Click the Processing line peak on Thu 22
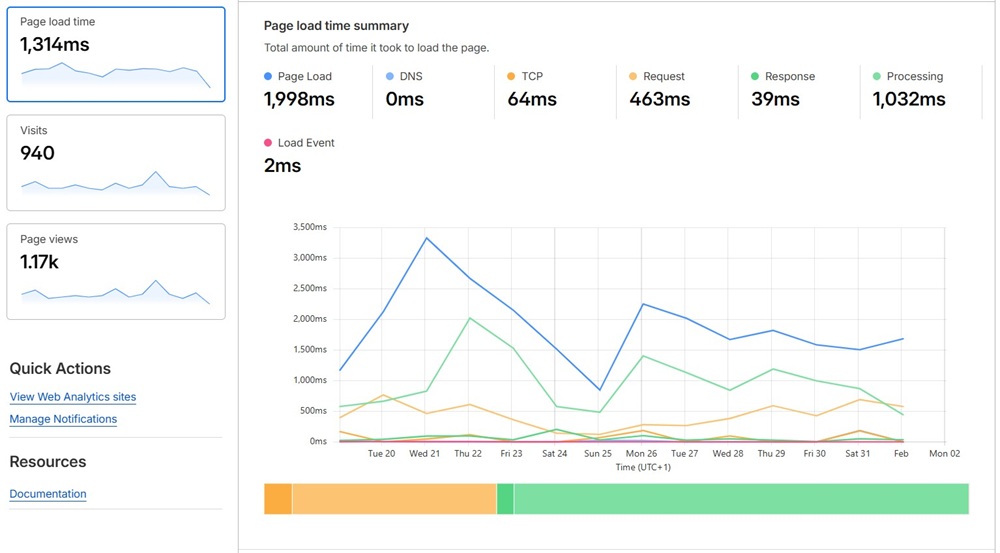The image size is (1000, 553). pyautogui.click(x=470, y=318)
